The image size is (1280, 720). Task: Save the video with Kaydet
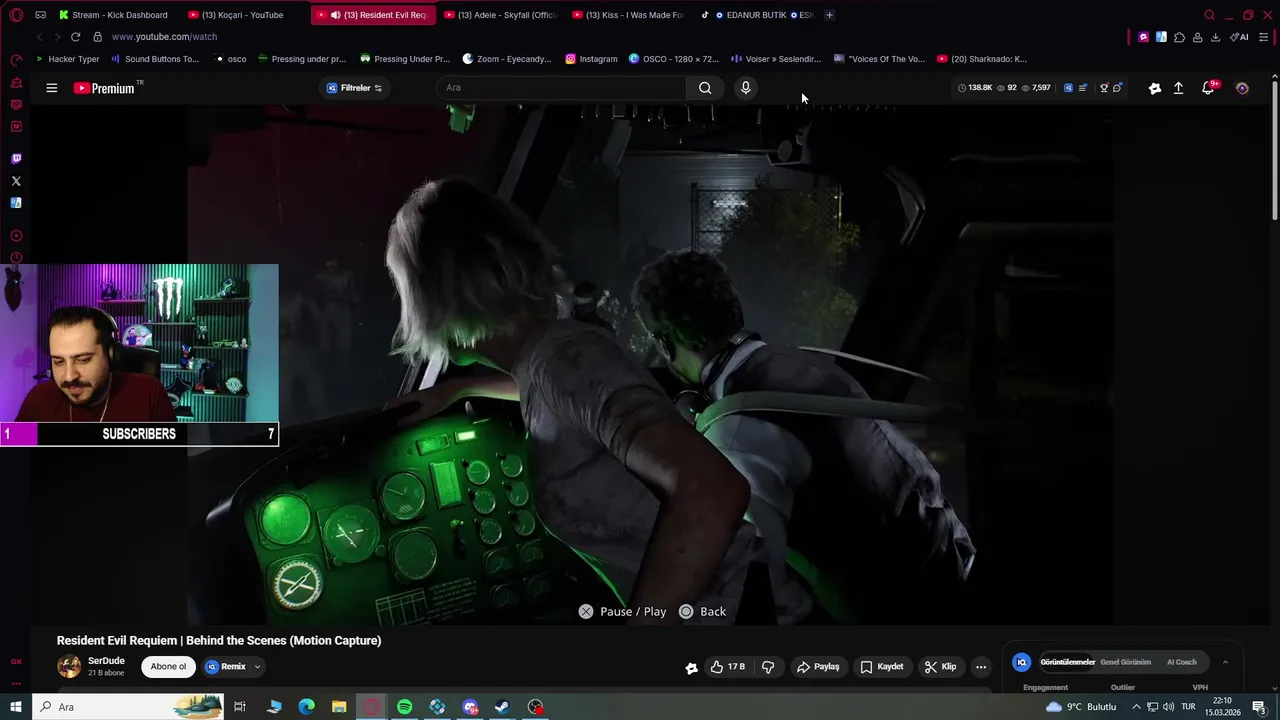[882, 667]
